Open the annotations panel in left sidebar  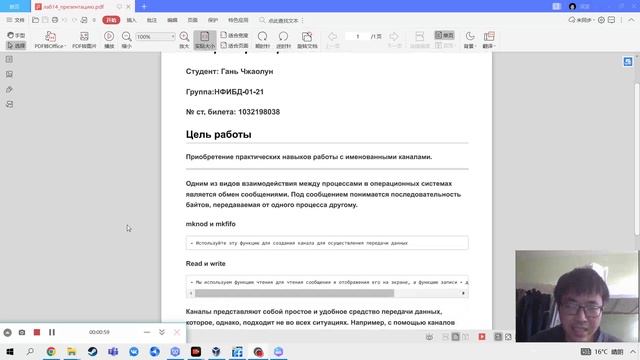tap(9, 89)
